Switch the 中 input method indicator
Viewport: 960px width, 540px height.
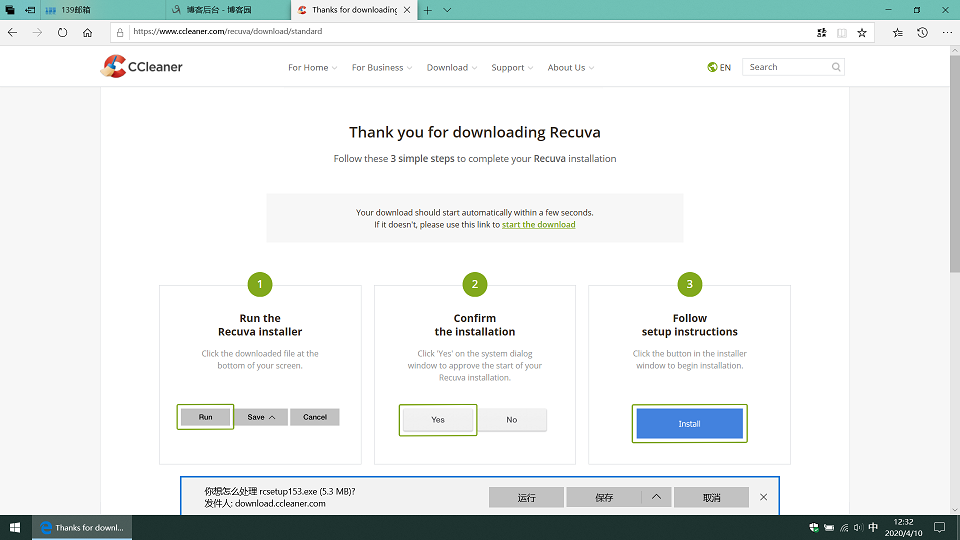pyautogui.click(x=873, y=527)
